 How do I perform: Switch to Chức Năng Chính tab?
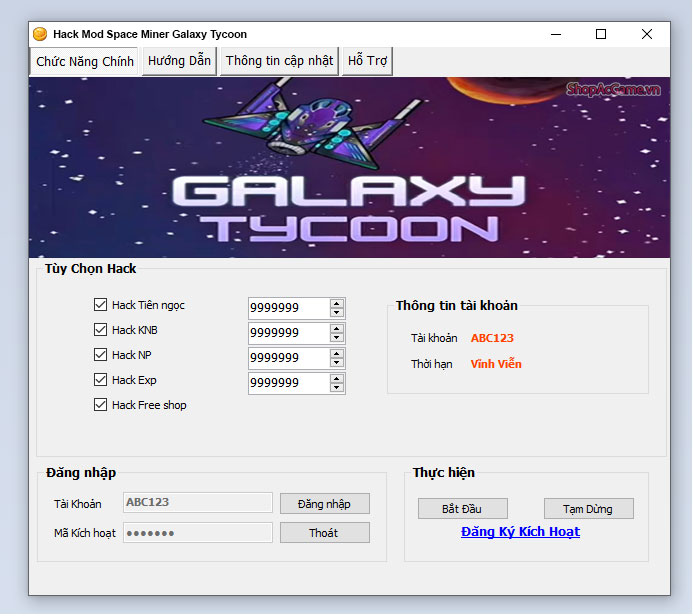coord(85,61)
